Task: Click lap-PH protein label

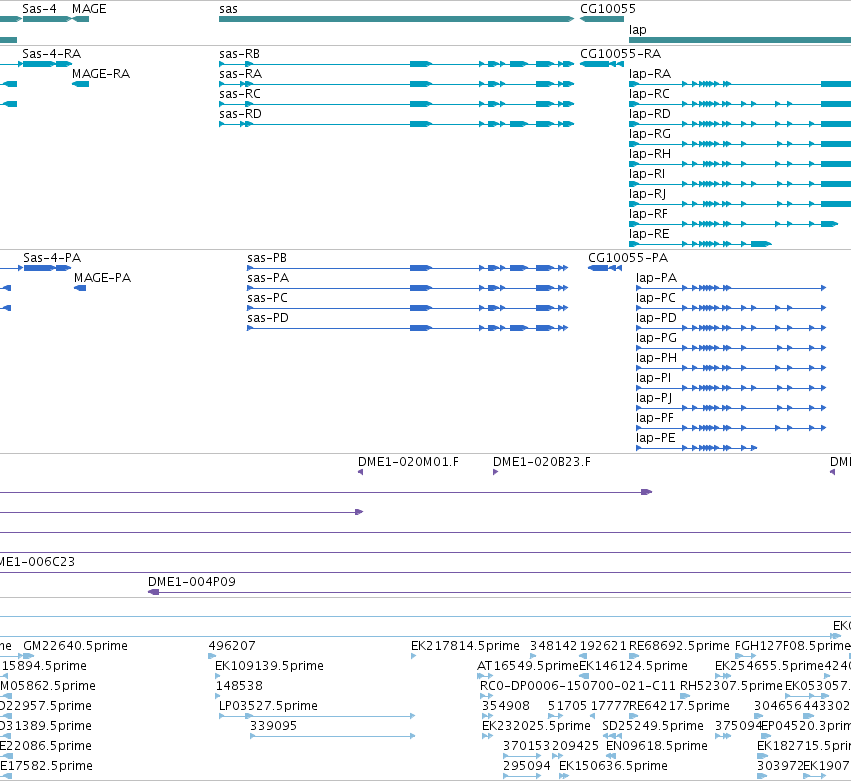Action: (657, 358)
